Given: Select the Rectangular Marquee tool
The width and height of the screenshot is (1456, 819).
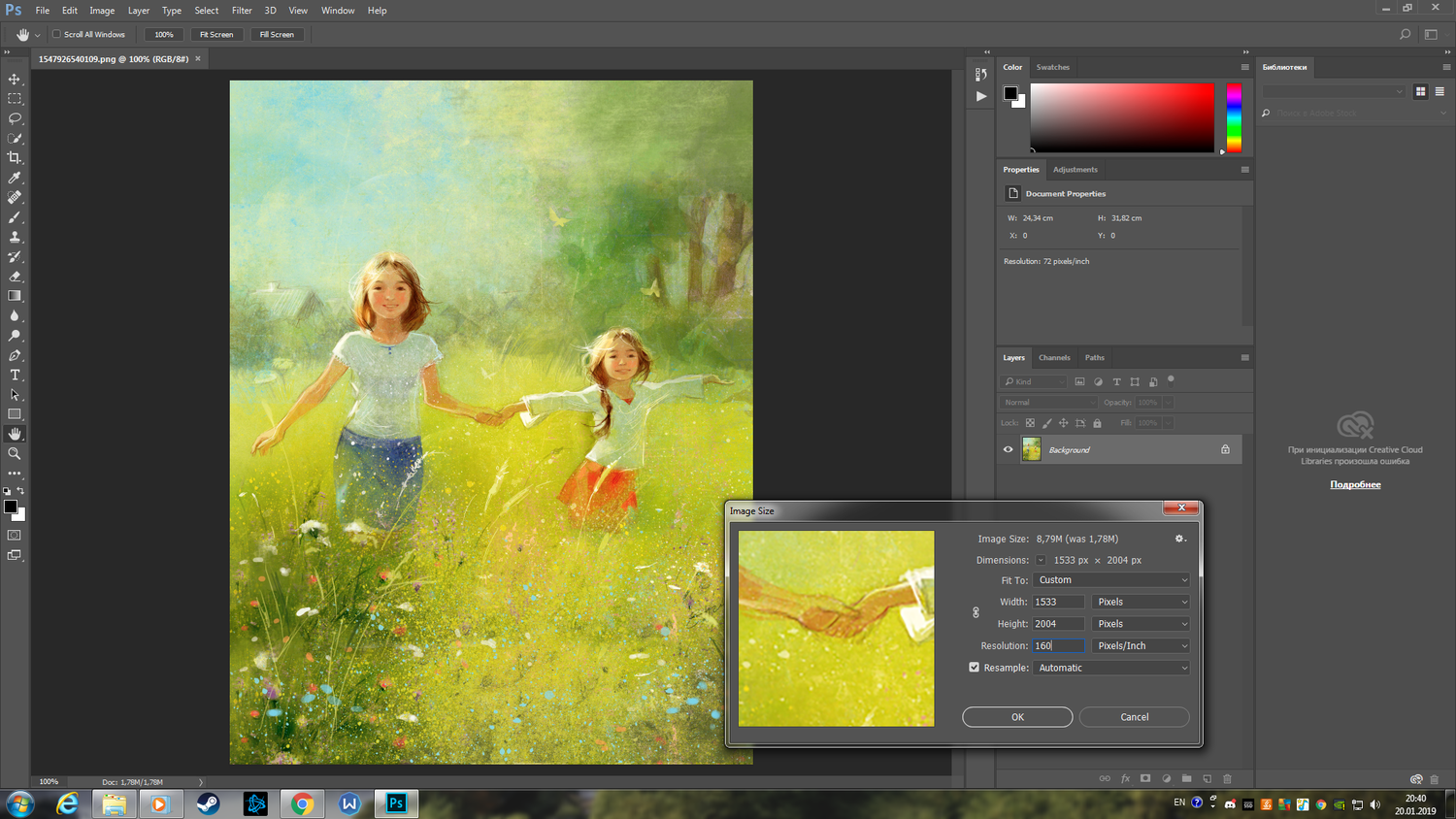Looking at the screenshot, I should point(15,99).
